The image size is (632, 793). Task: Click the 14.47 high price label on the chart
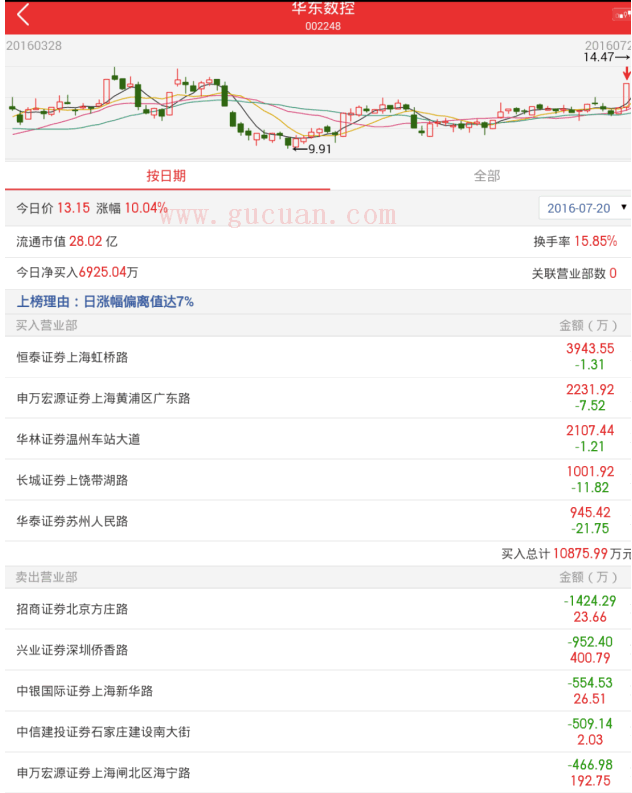click(599, 57)
